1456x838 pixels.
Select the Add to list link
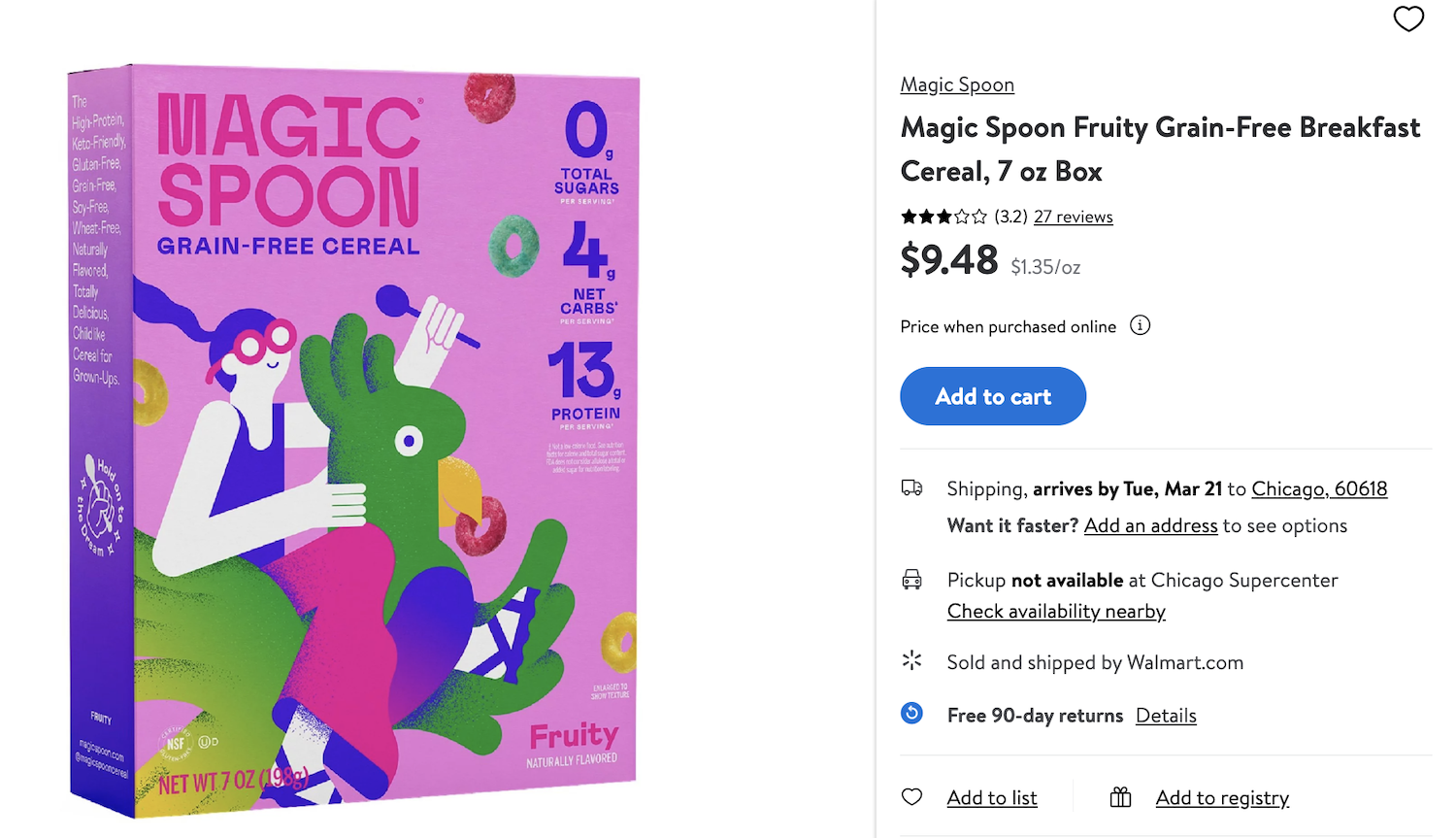click(x=992, y=797)
